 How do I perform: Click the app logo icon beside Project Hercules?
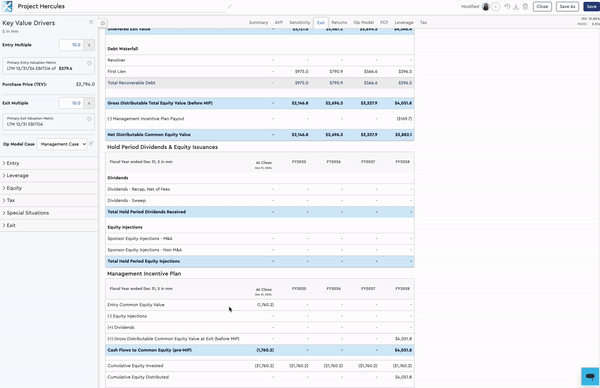tap(7, 6)
